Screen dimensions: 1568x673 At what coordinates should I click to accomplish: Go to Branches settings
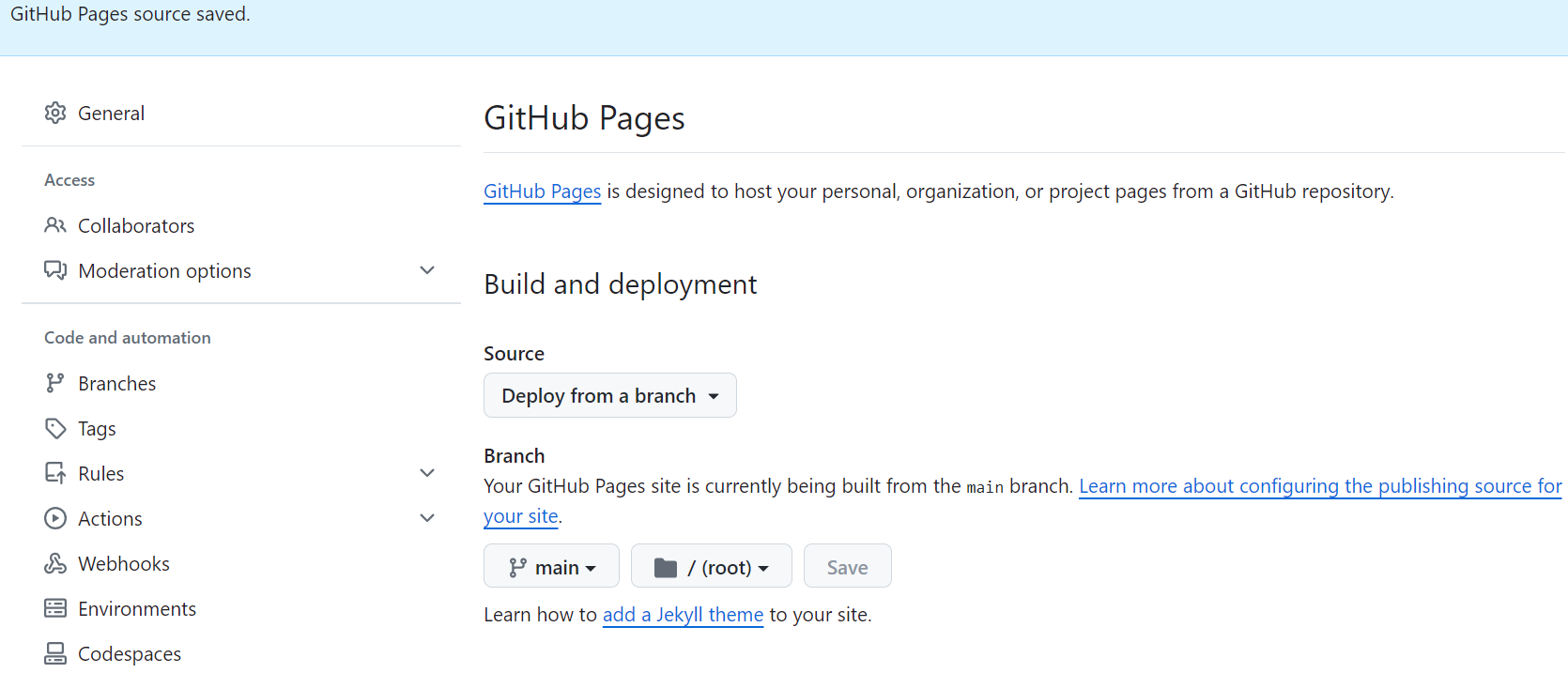pyautogui.click(x=116, y=383)
